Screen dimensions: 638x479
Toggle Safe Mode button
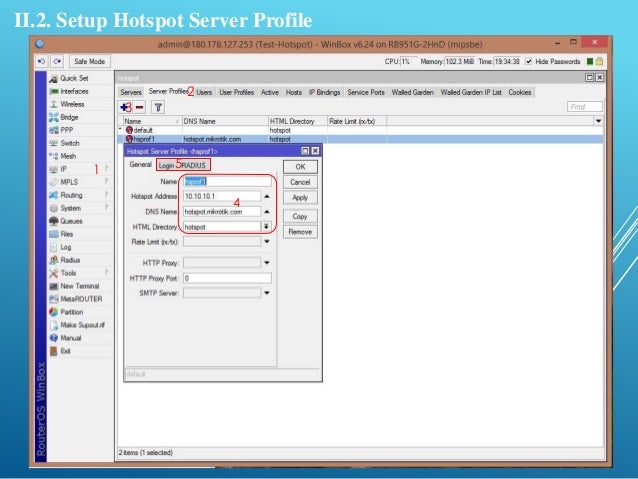[90, 61]
